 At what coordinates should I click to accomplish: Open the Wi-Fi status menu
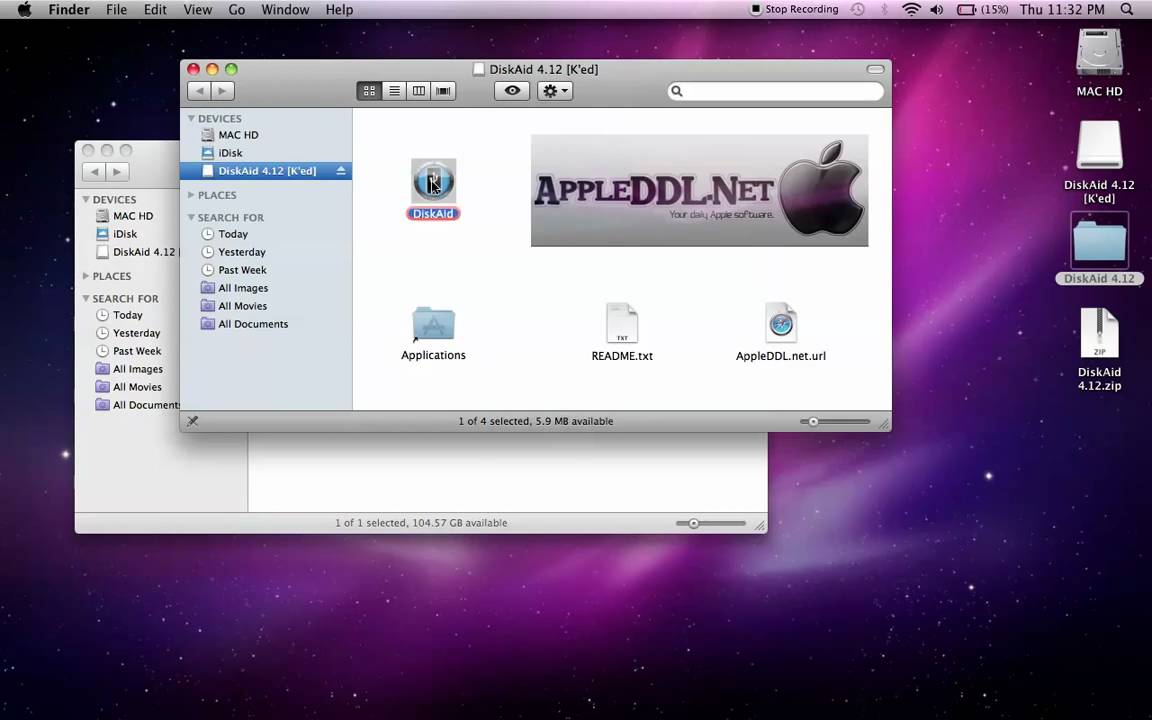click(x=911, y=10)
